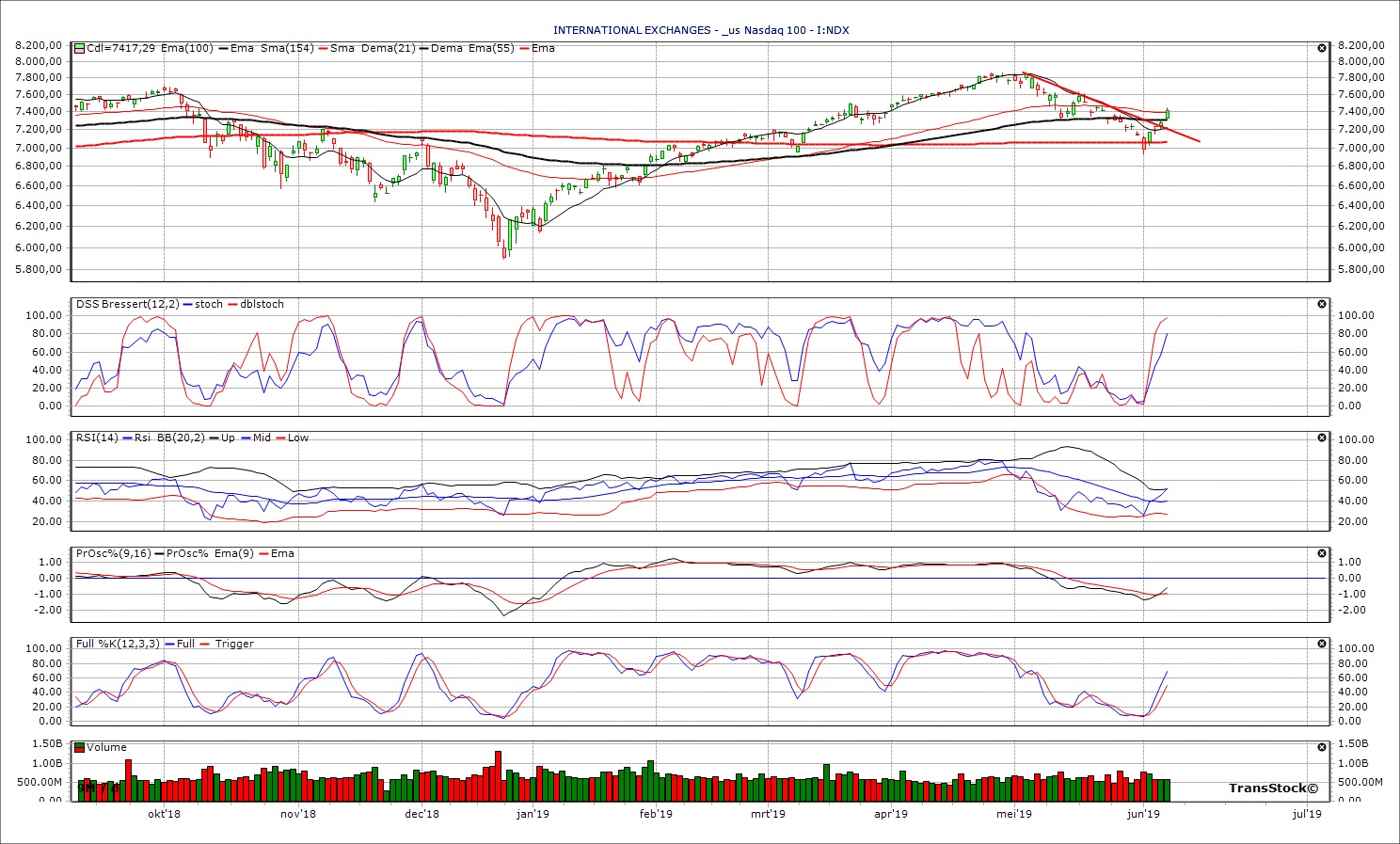Click the jun'19 date axis label

click(x=1143, y=814)
